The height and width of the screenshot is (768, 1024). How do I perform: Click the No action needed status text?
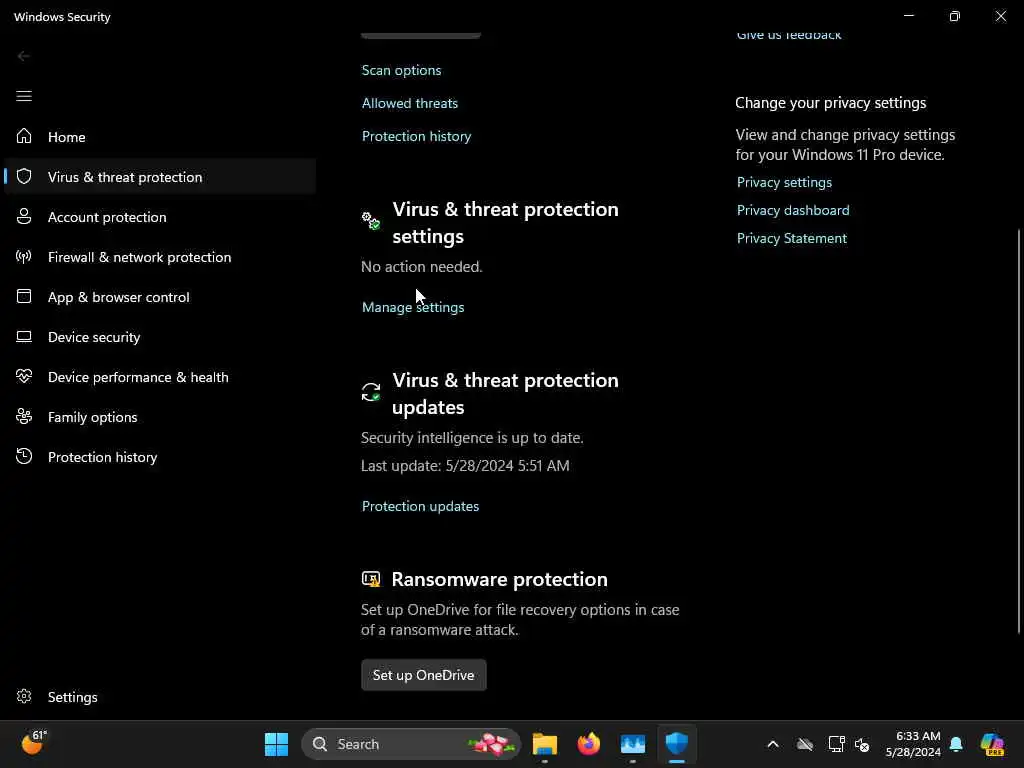tap(422, 266)
